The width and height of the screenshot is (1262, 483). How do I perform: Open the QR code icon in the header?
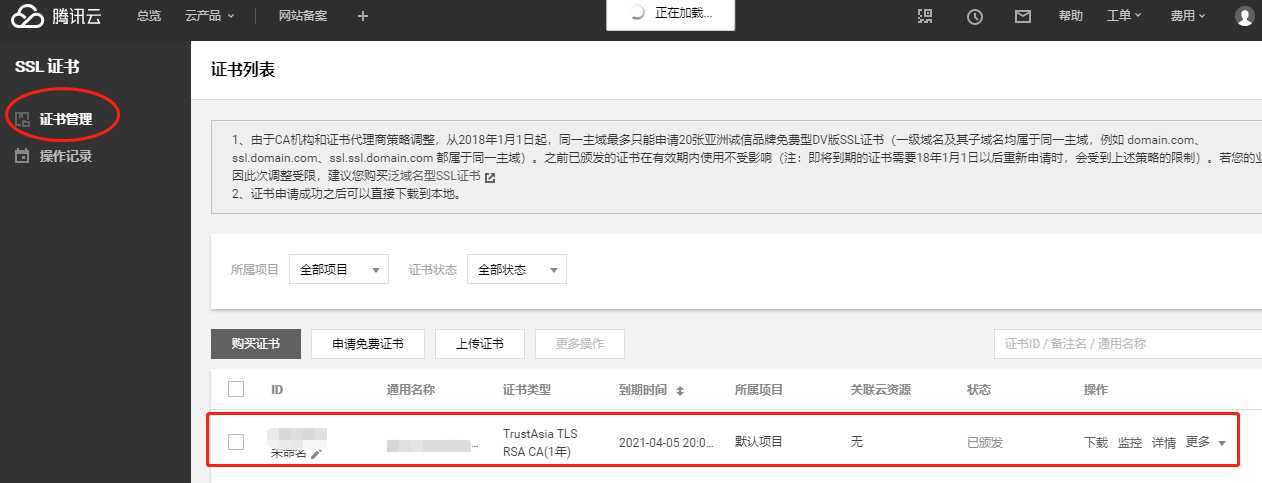click(x=925, y=16)
